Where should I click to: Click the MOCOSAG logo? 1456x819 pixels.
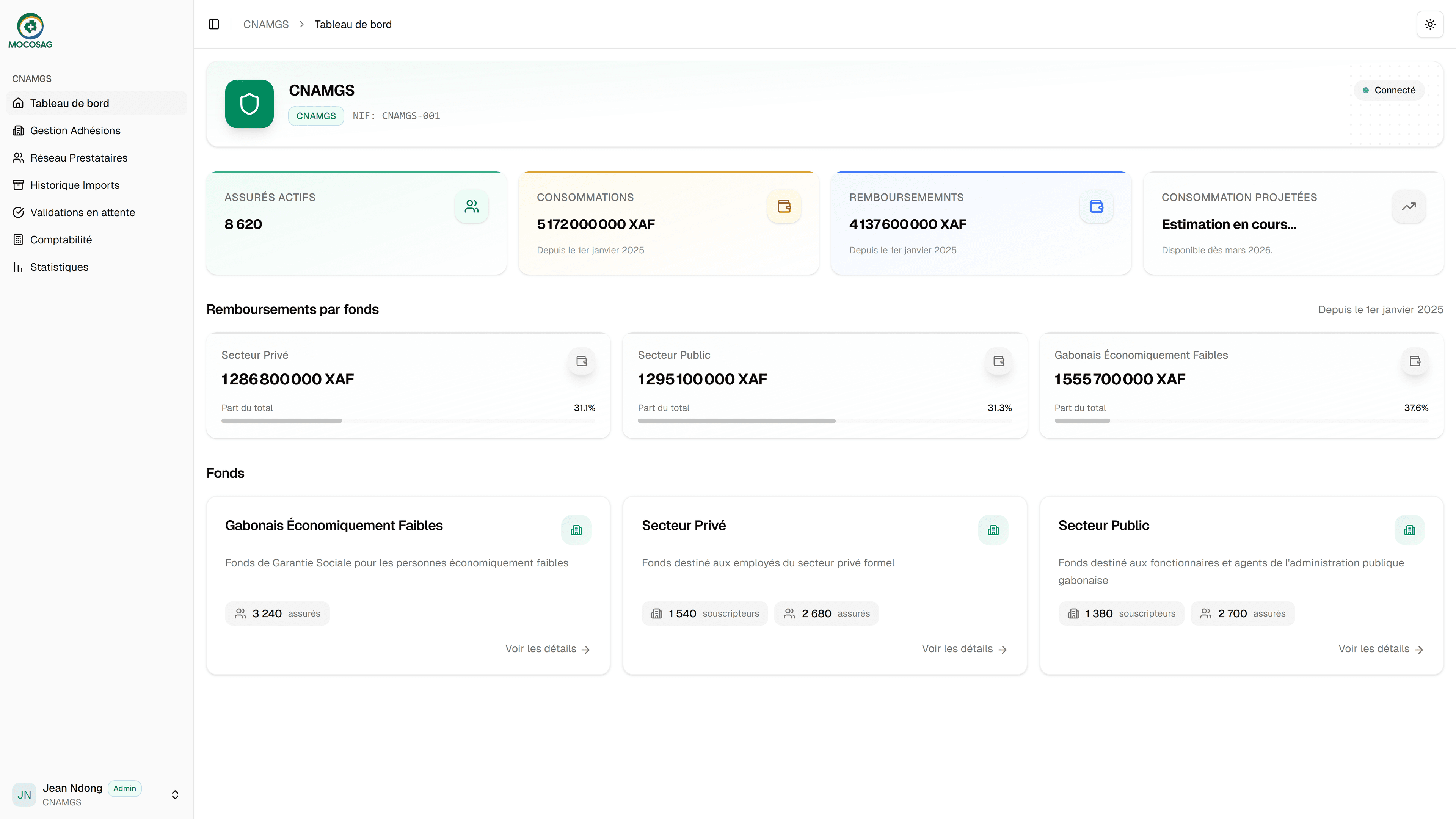pos(30,31)
